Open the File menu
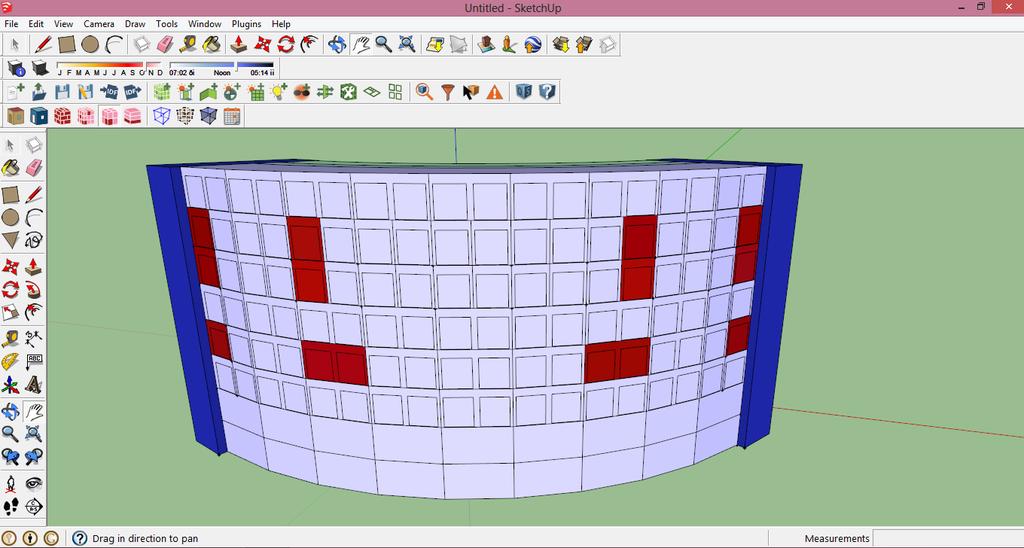Image resolution: width=1024 pixels, height=548 pixels. 11,24
